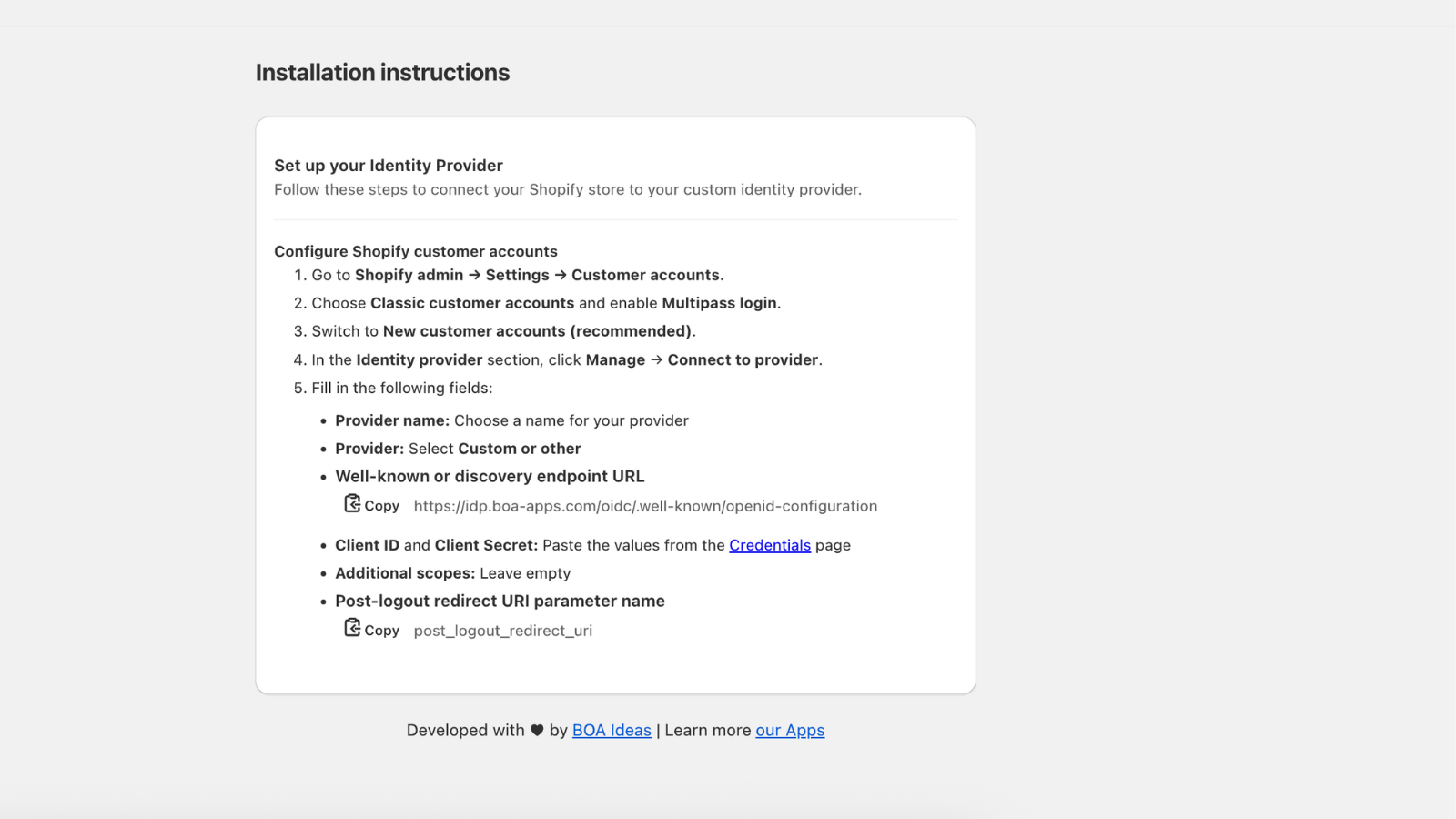
Task: Visit the BOA Ideas developer link
Action: (612, 730)
